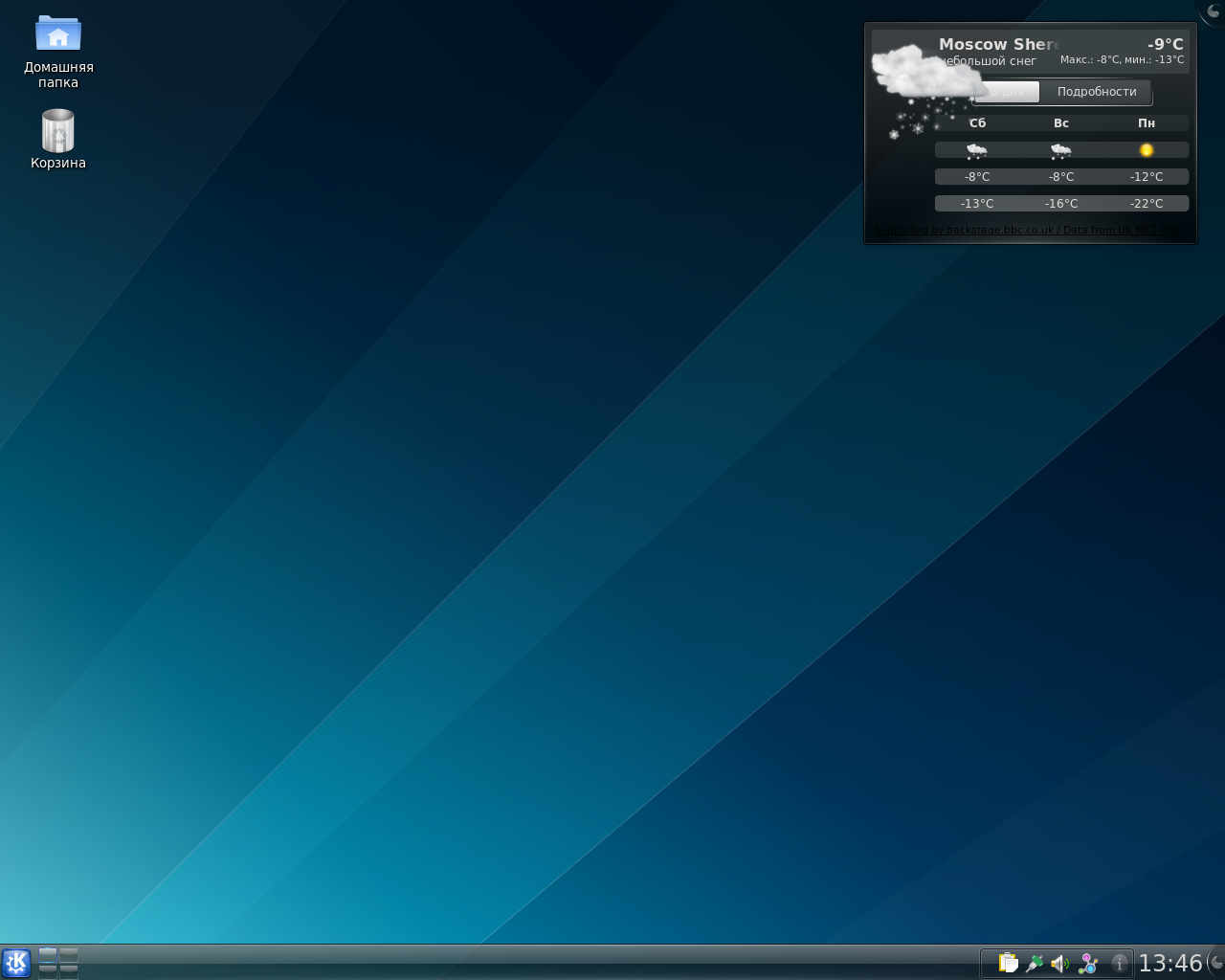Click Monday's low temperature -22°C
This screenshot has width=1225, height=980.
point(1147,204)
